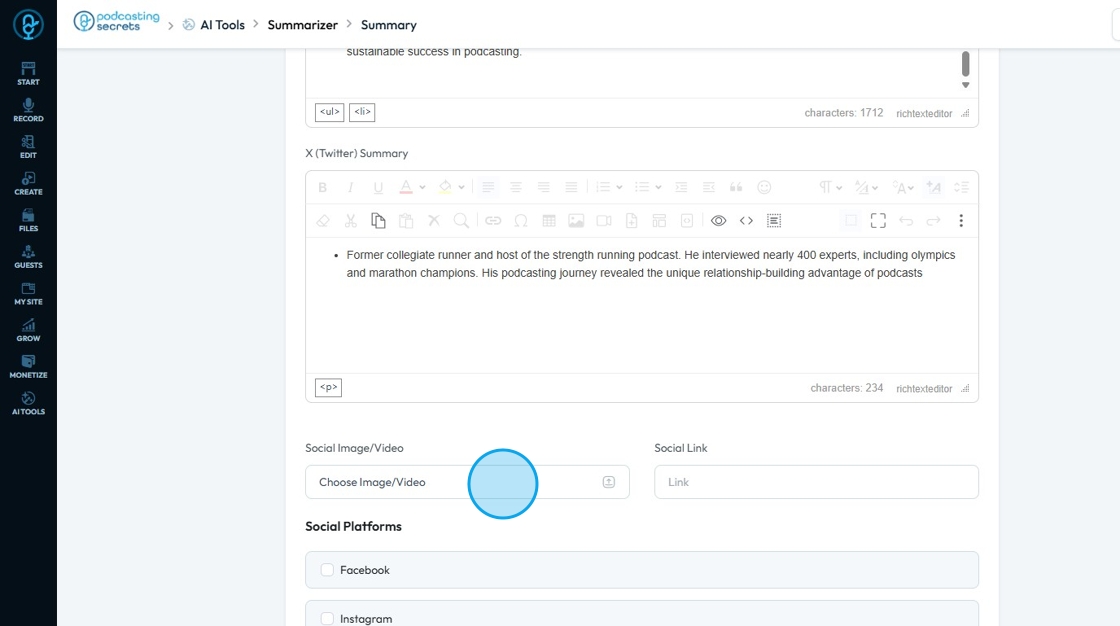Check the Facebook platform checkbox
Viewport: 1120px width, 626px height.
(327, 570)
